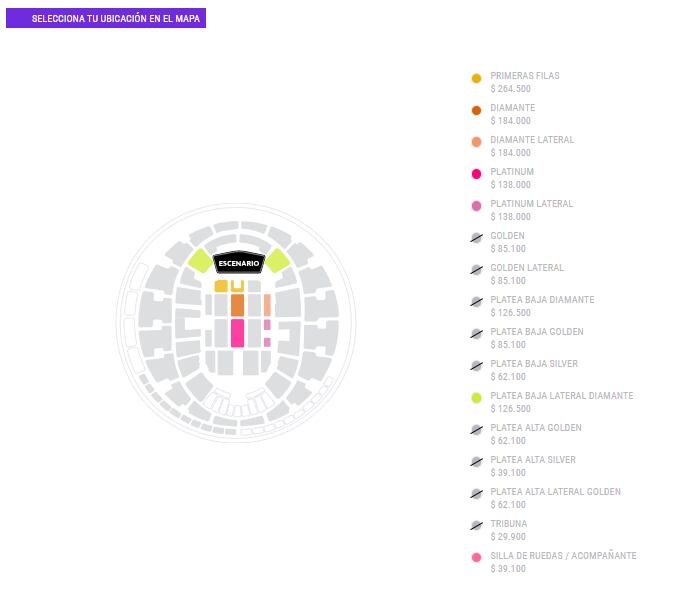Select the Platinum pink legend dot
The width and height of the screenshot is (681, 601).
click(476, 174)
